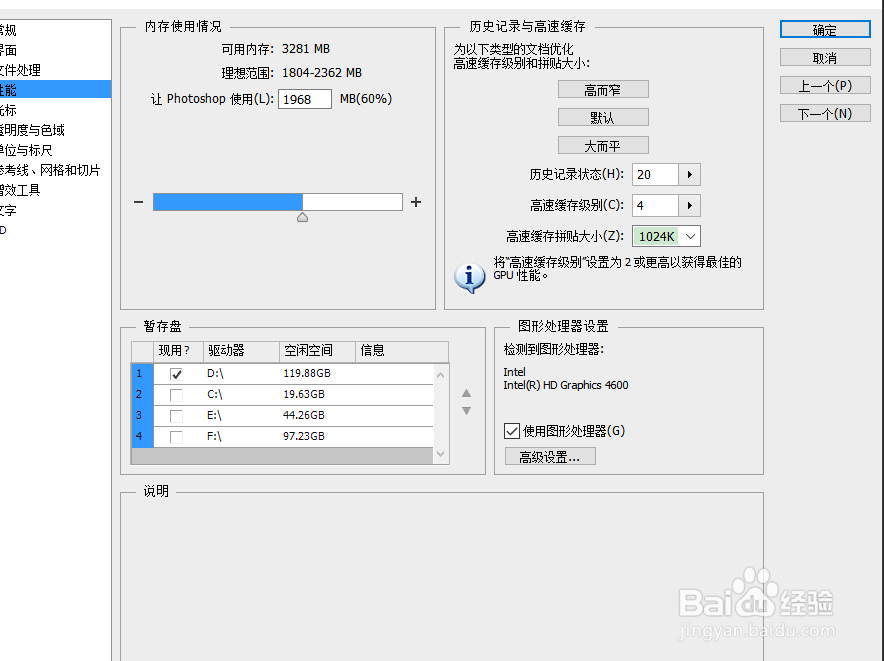Viewport: 884px width, 661px height.
Task: Choose the 默认 cache preset
Action: point(603,117)
